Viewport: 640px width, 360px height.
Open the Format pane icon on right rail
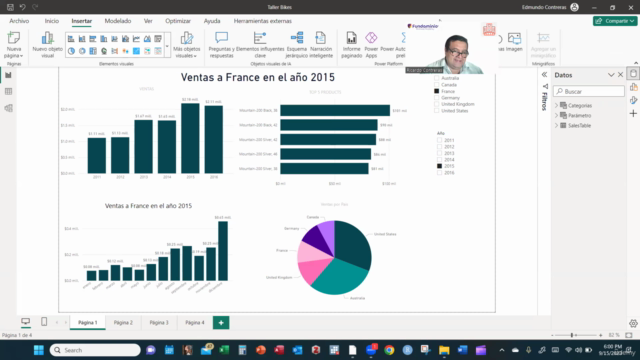[x=633, y=100]
